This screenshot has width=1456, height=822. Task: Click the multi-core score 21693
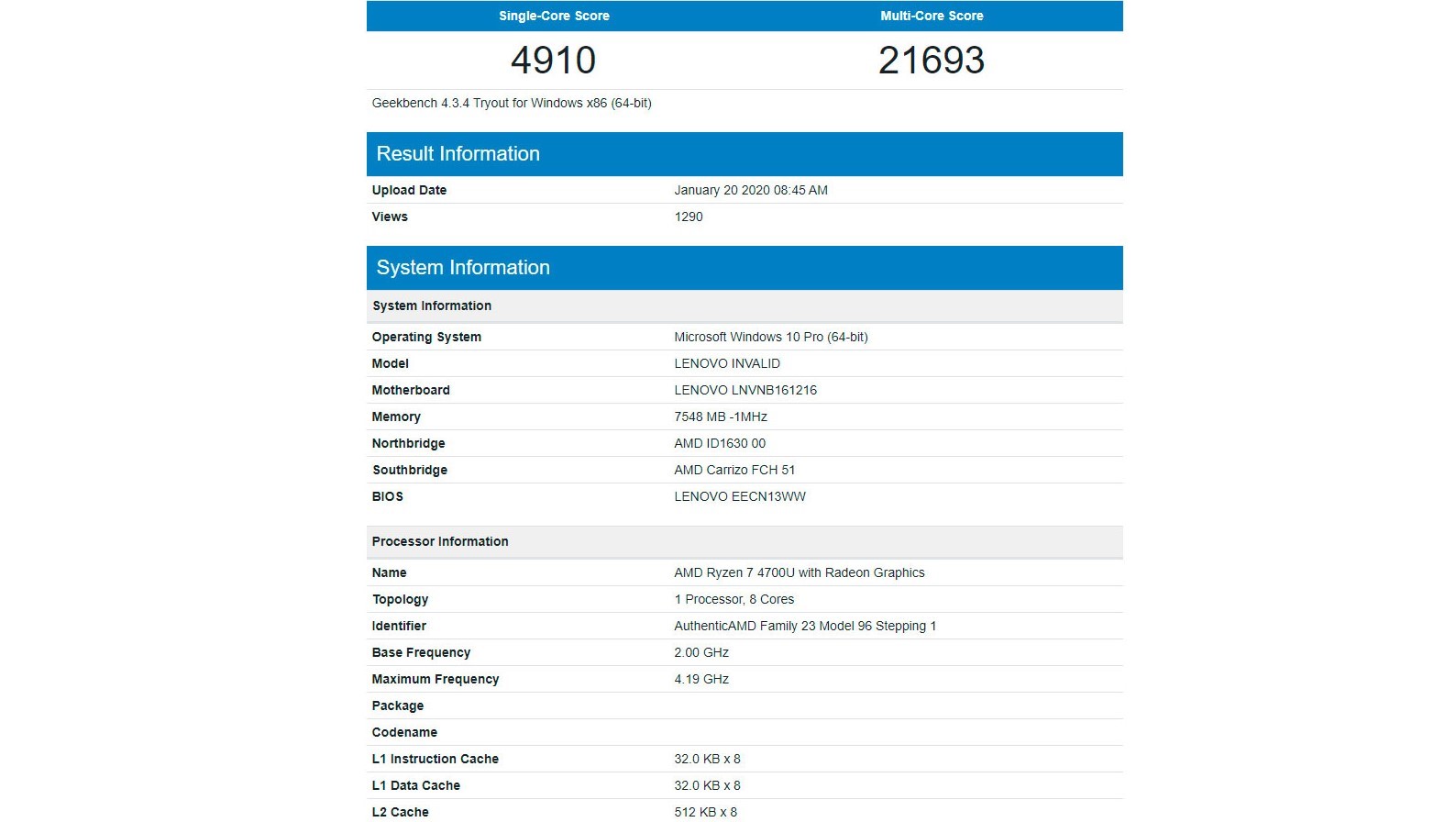pyautogui.click(x=932, y=61)
